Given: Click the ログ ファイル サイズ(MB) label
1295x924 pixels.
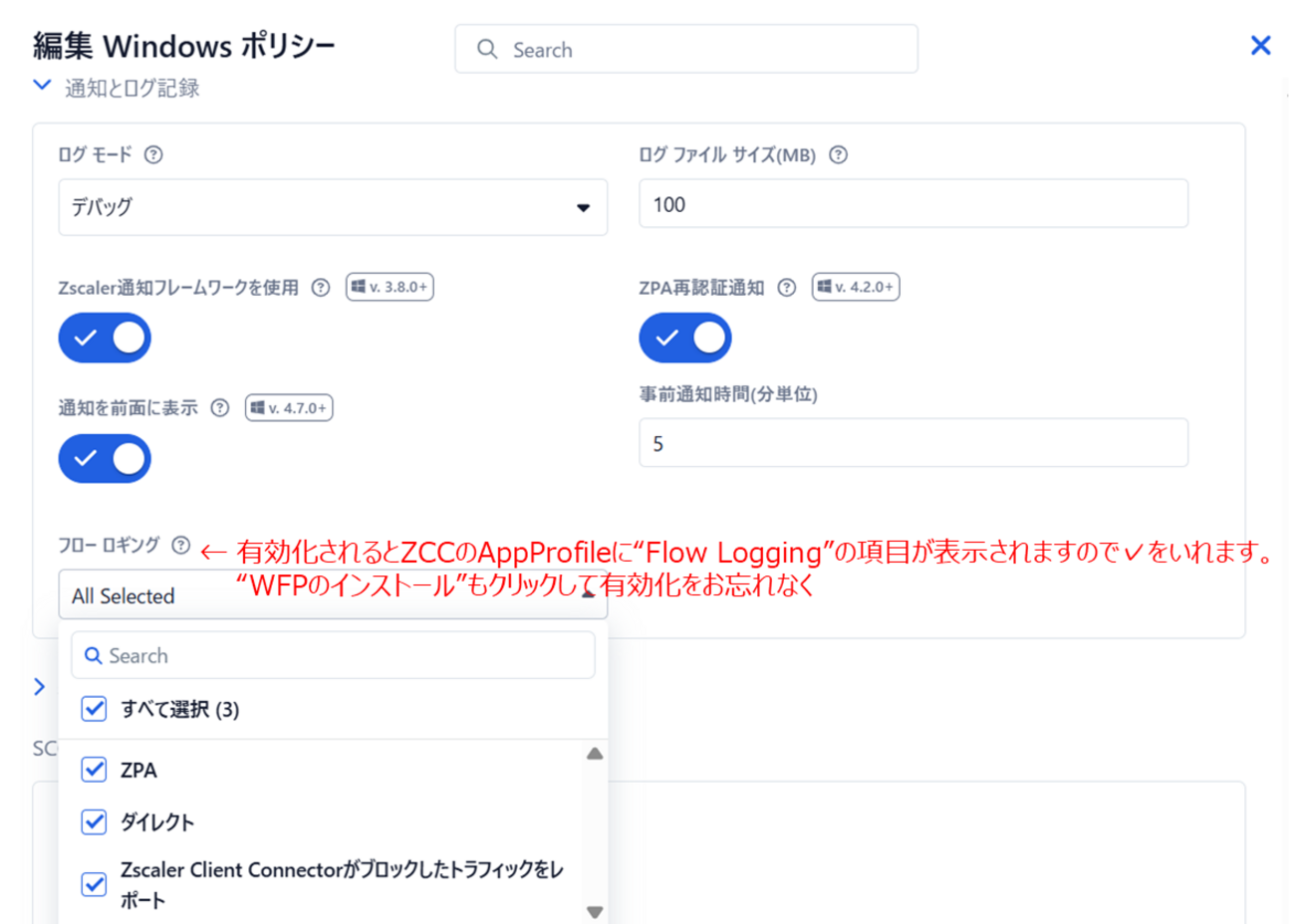Looking at the screenshot, I should coord(727,154).
